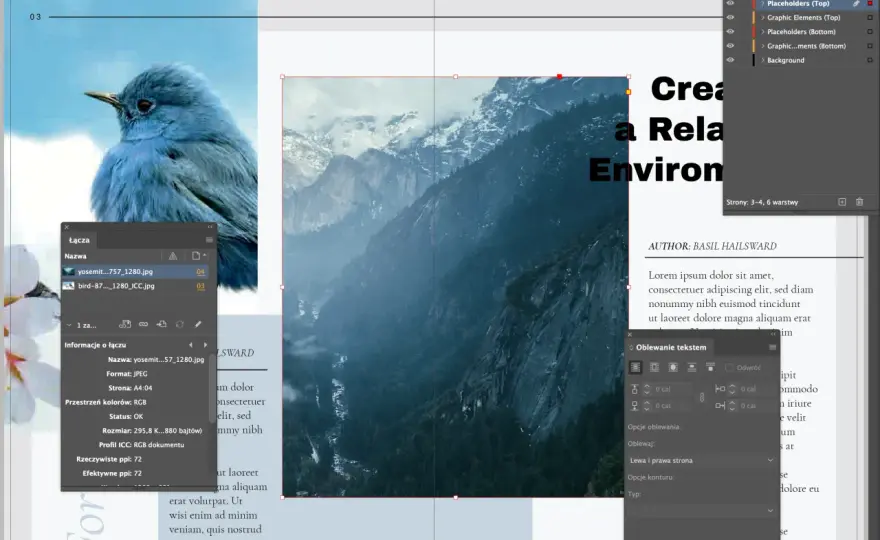
Task: Open the Typ contour options dropdown
Action: pyautogui.click(x=701, y=511)
